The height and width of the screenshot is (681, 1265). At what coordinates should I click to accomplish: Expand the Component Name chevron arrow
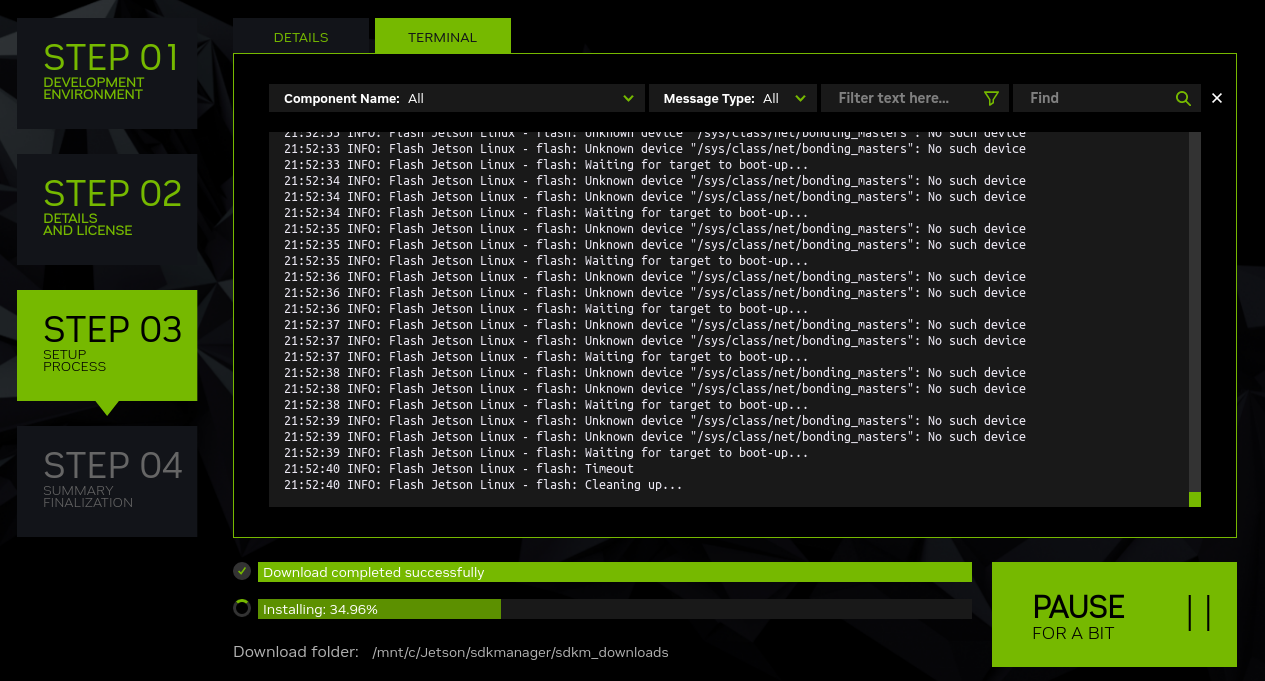629,98
